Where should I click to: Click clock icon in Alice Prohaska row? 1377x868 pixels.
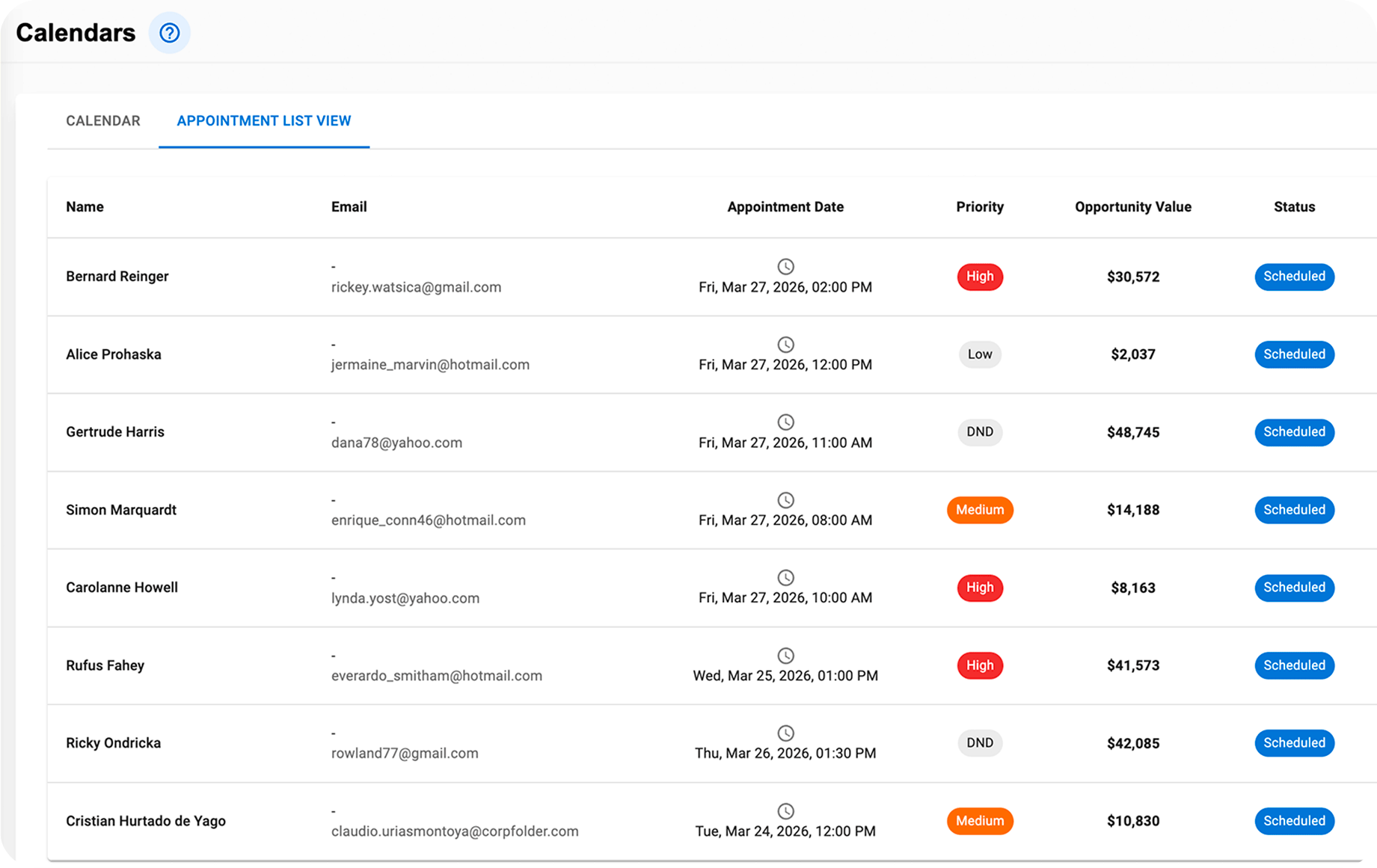pyautogui.click(x=785, y=344)
